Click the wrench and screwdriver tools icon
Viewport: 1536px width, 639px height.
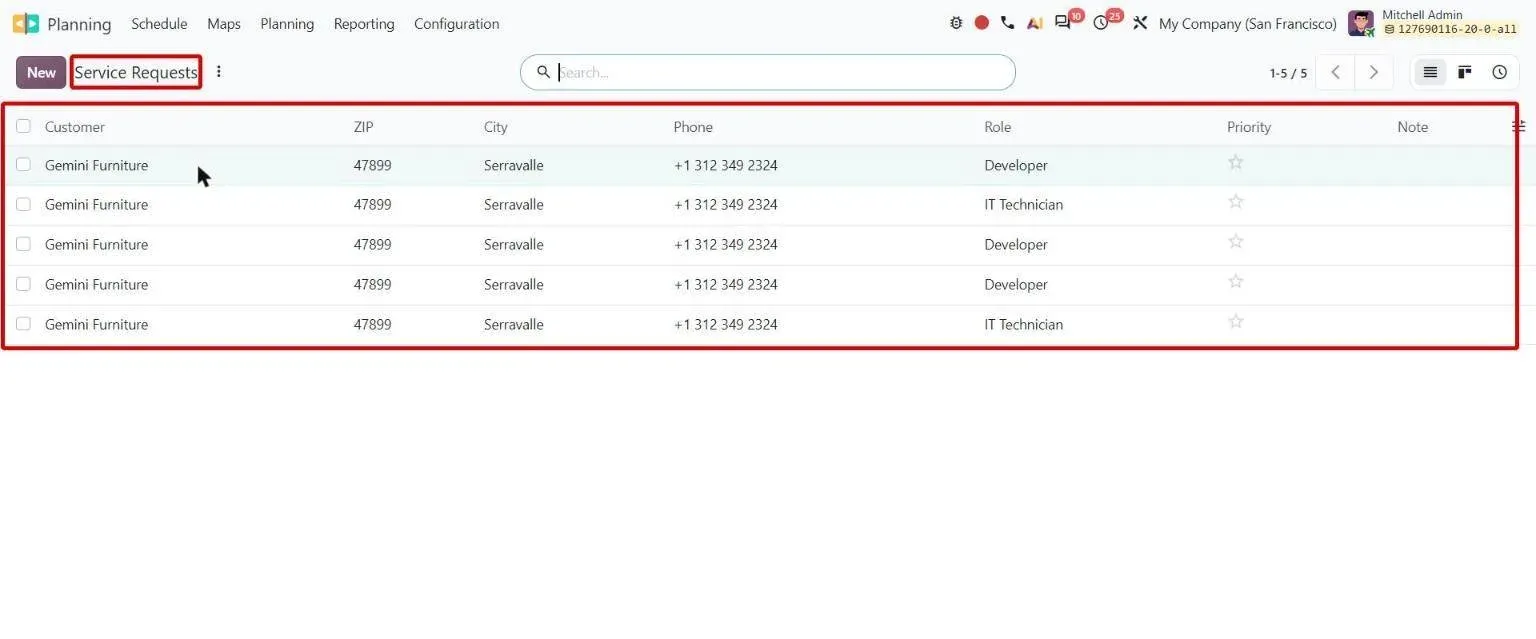click(x=1140, y=23)
